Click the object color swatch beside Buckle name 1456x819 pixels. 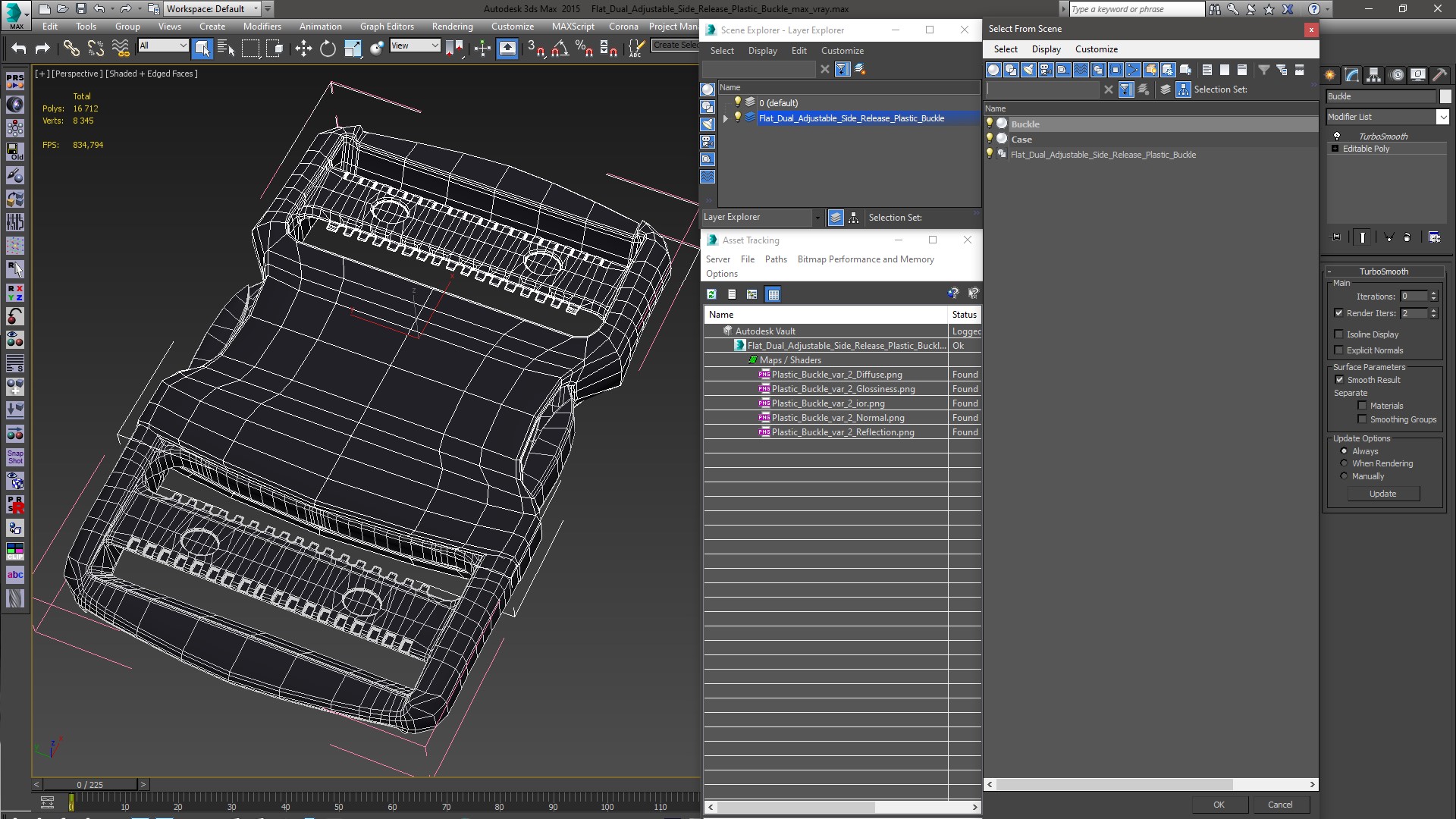click(1445, 96)
